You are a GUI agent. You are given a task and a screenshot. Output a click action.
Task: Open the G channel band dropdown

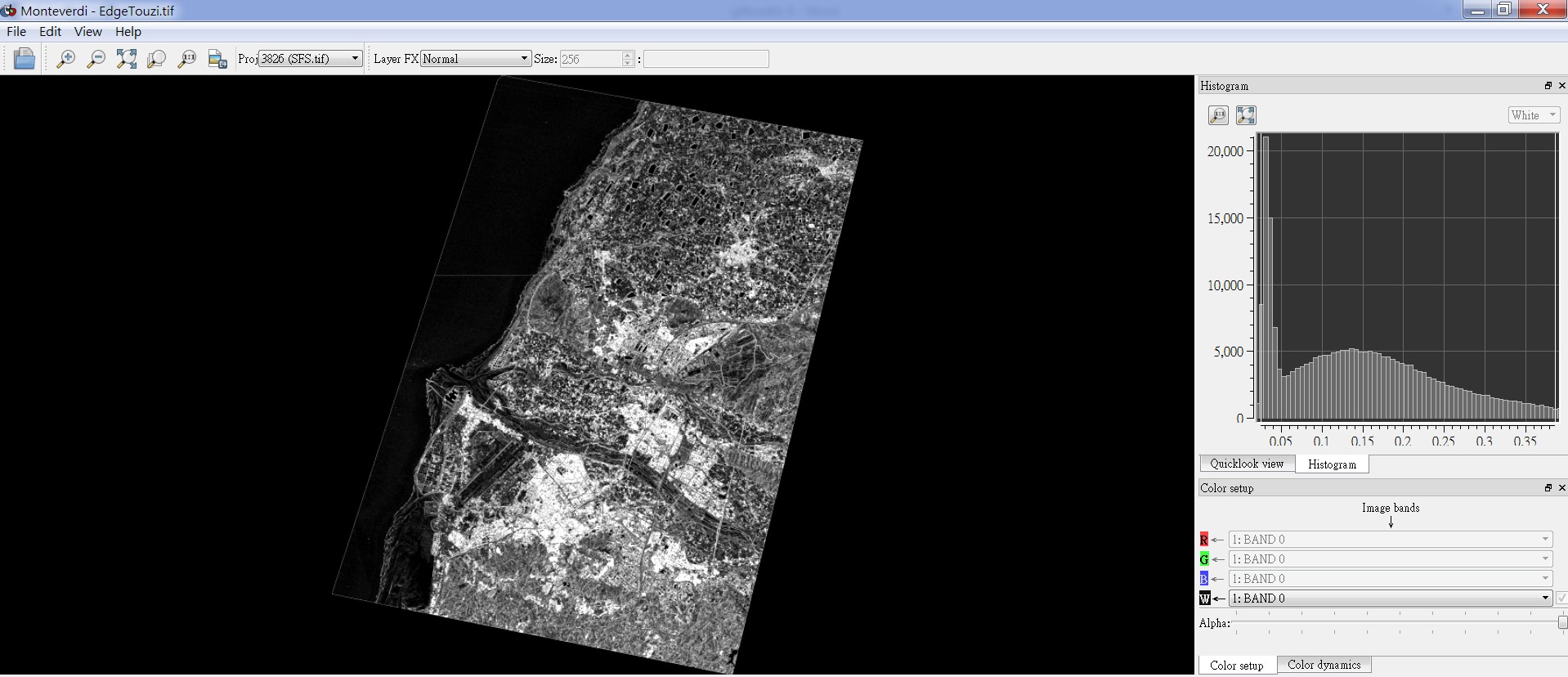point(1390,559)
